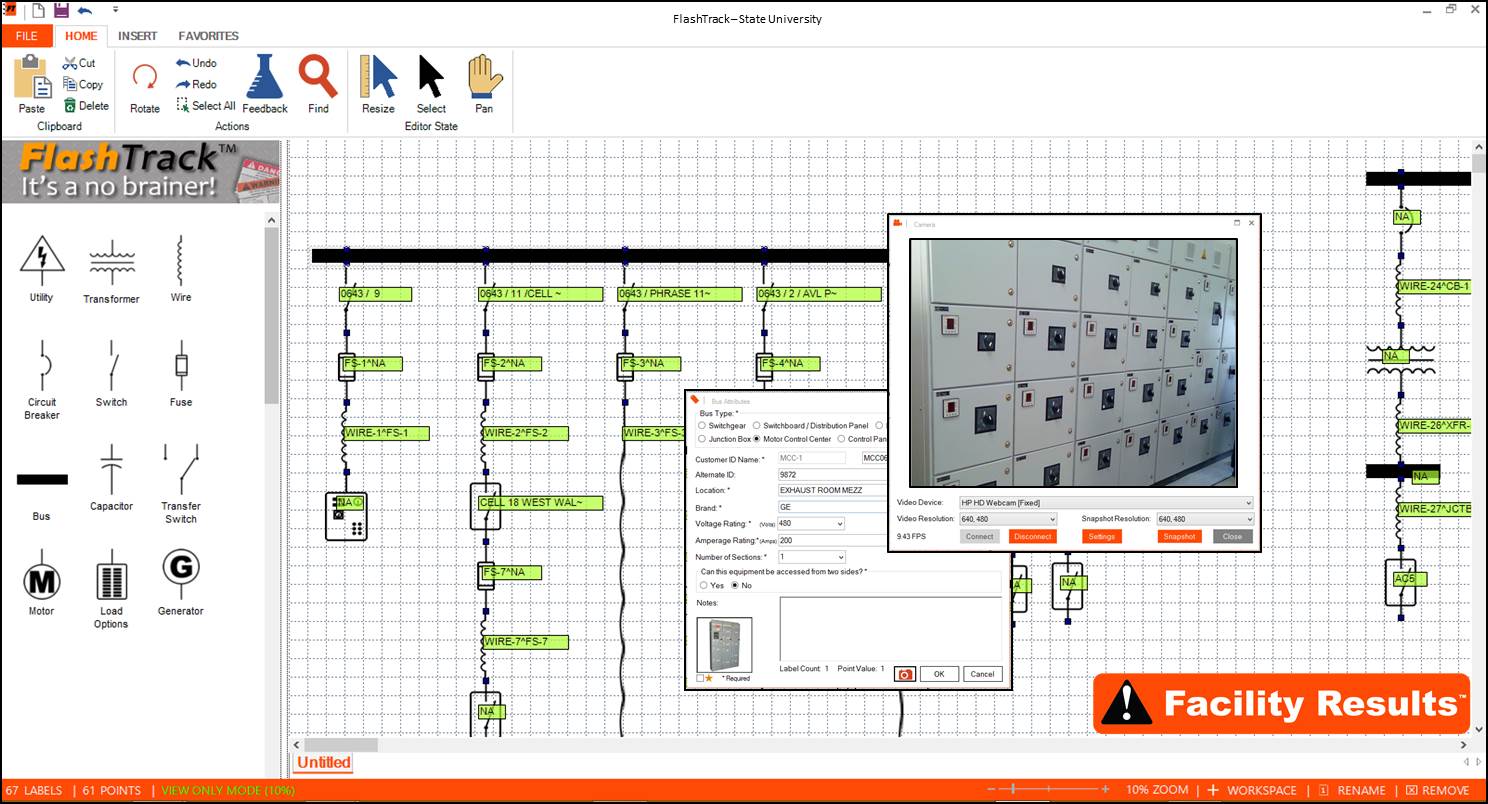1488x804 pixels.
Task: Select the Switchgear bus type radio button
Action: tap(702, 426)
